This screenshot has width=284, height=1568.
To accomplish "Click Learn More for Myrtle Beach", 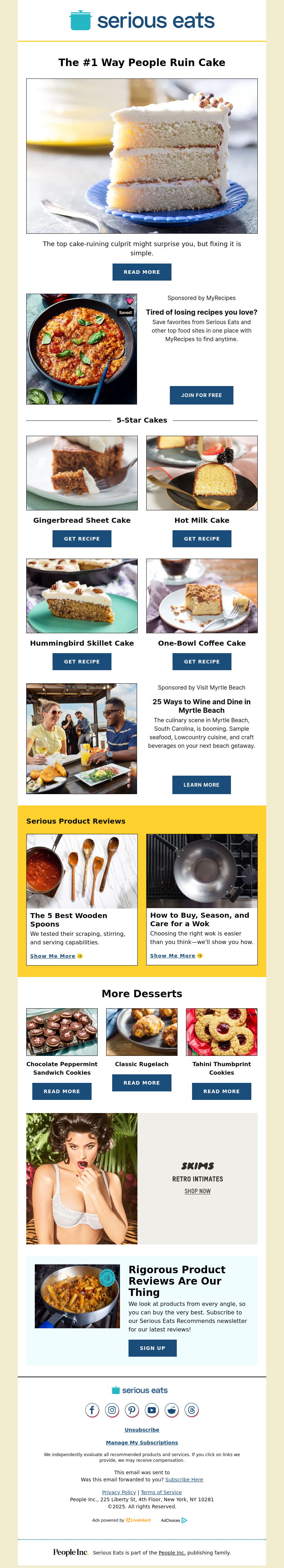I will coord(201,785).
